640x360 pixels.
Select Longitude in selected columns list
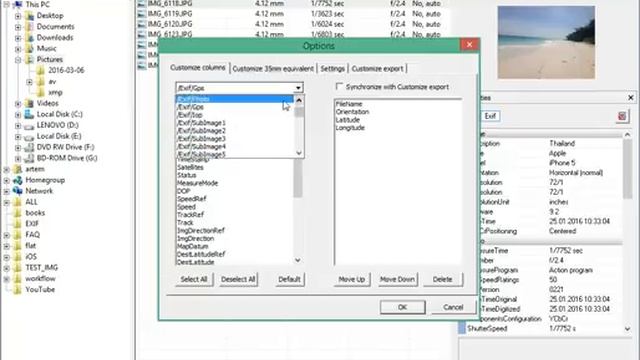pos(350,128)
